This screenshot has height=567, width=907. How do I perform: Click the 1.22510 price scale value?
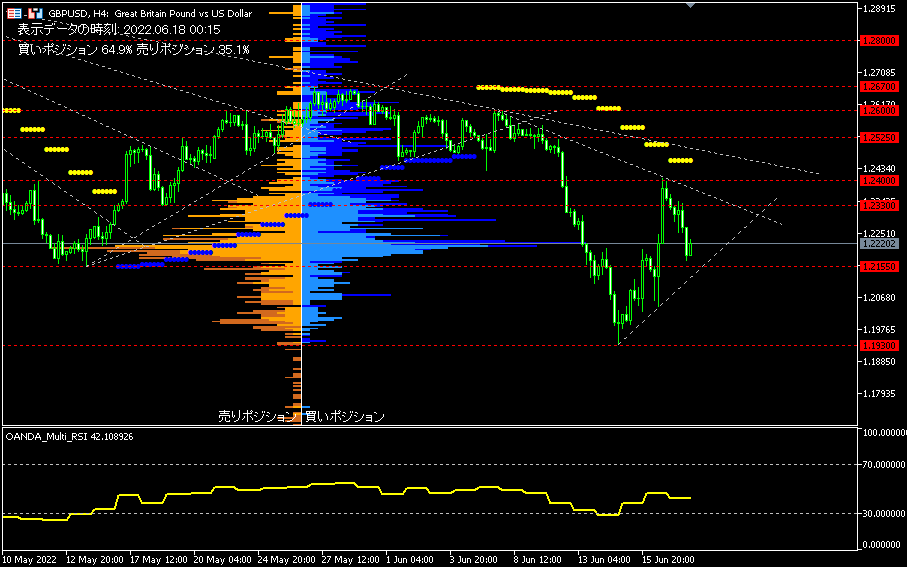(x=879, y=233)
